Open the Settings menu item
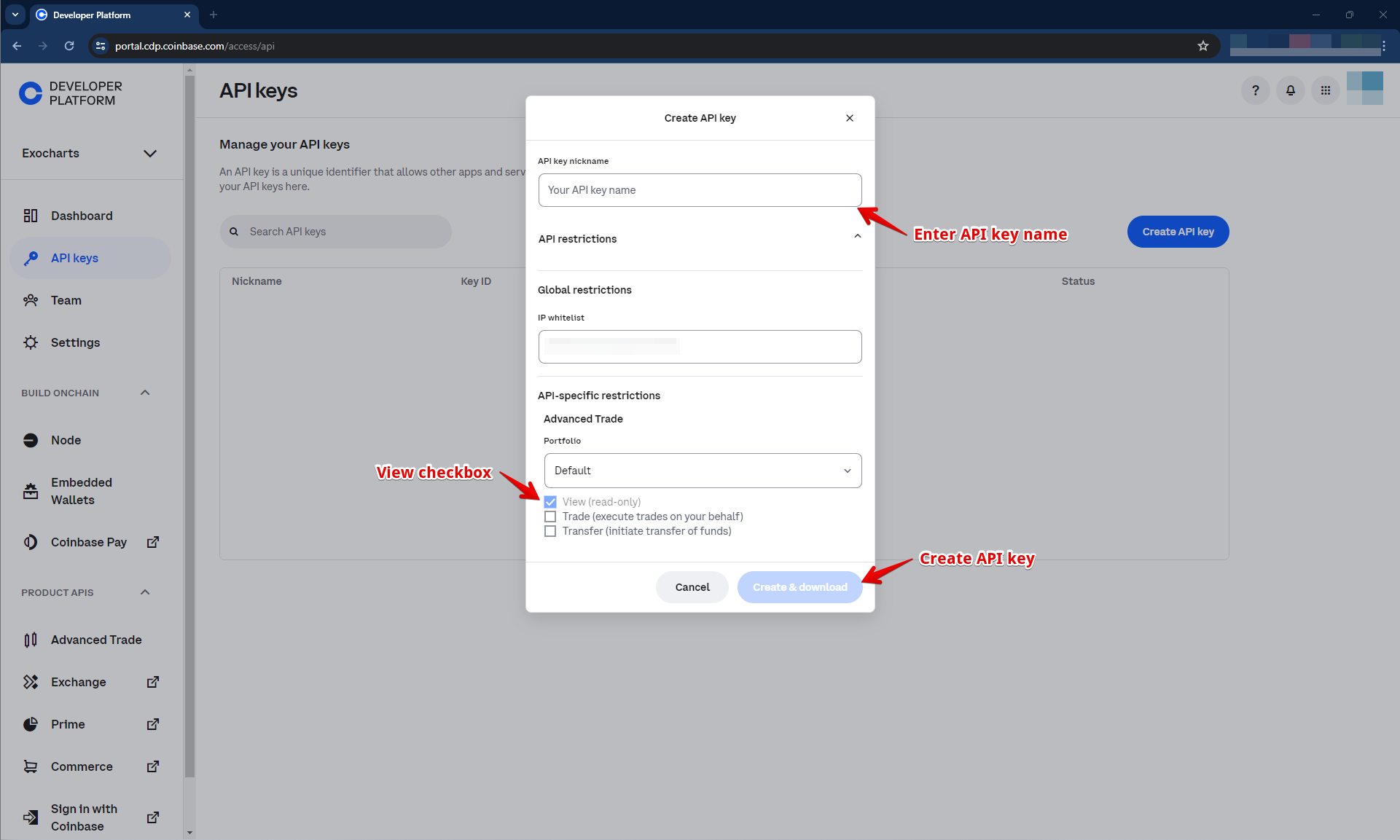 (x=90, y=342)
